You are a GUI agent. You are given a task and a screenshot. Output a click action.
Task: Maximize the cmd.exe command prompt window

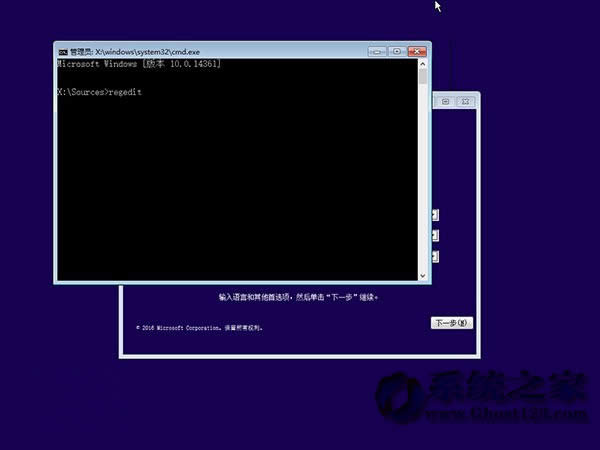pyautogui.click(x=396, y=51)
